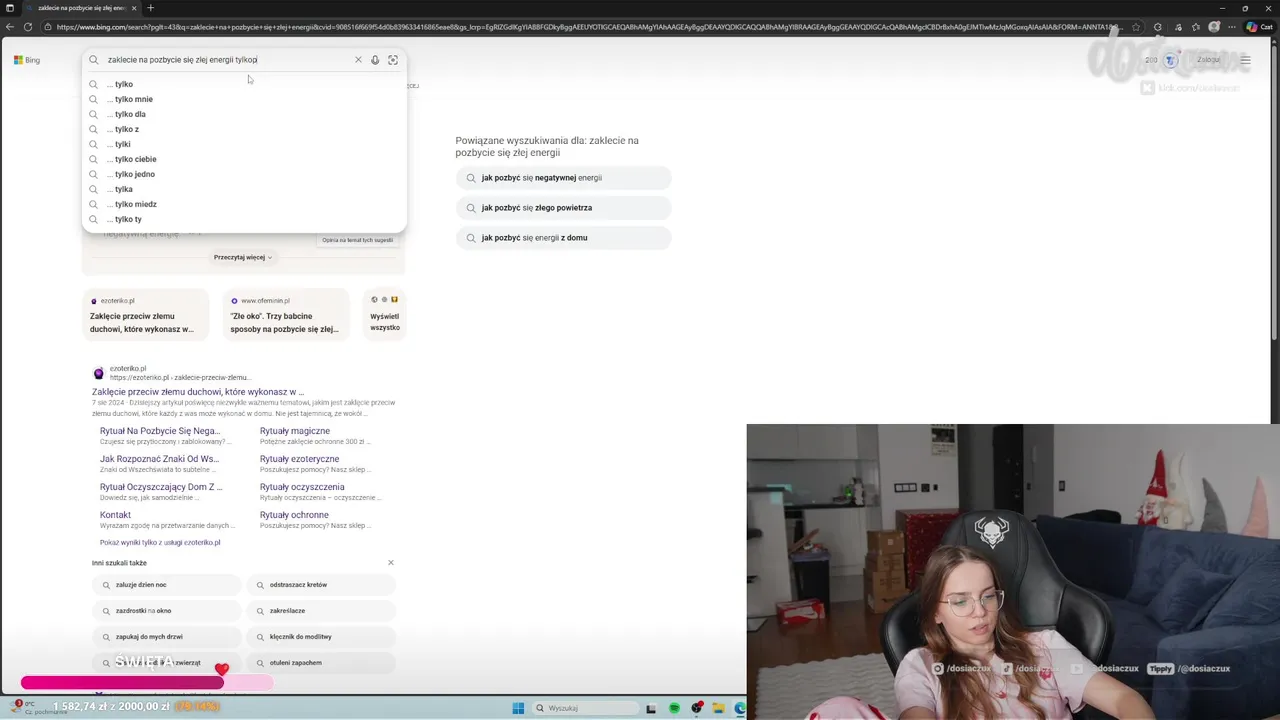Search 'zapukaj do mych drzwi' suggestion chip
The height and width of the screenshot is (720, 1280).
click(167, 637)
